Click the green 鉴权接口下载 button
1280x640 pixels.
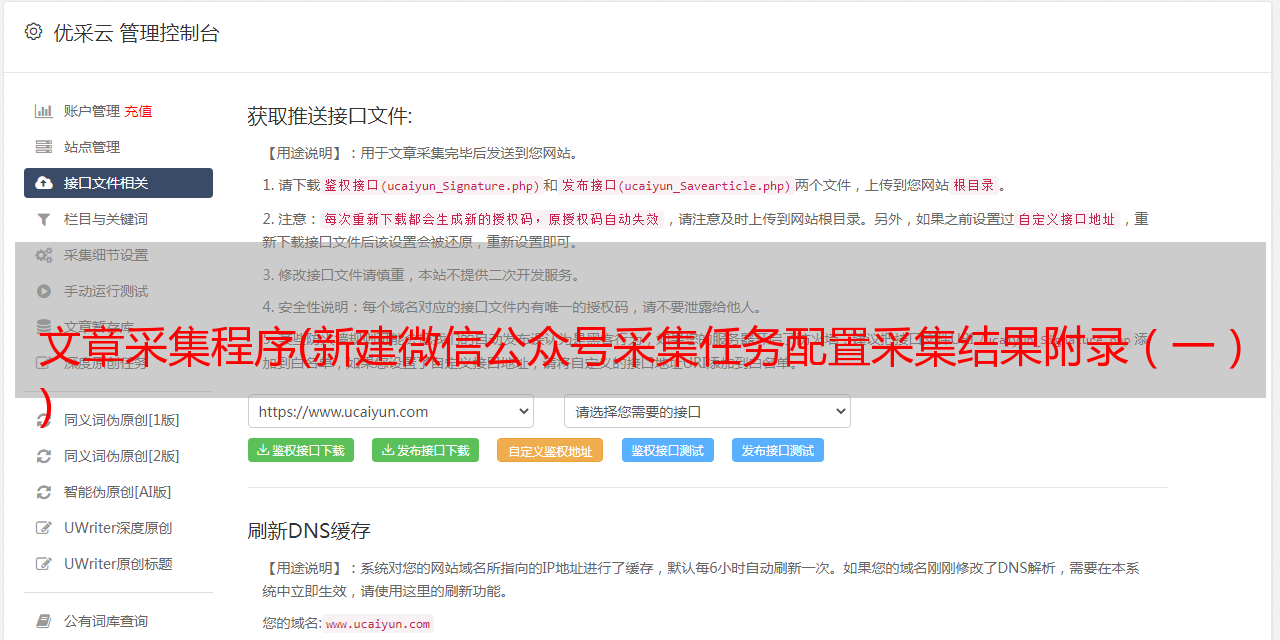pos(301,450)
